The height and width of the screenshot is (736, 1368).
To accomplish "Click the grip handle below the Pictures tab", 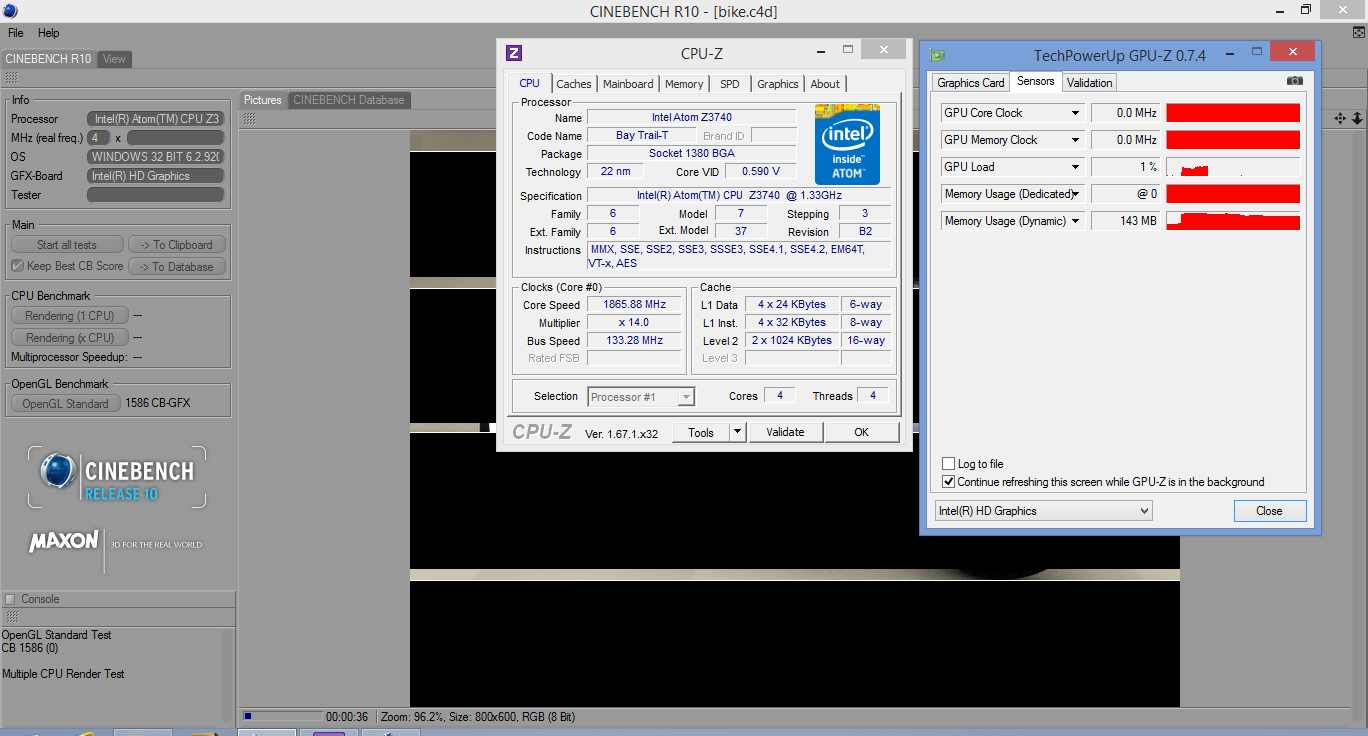I will [250, 118].
